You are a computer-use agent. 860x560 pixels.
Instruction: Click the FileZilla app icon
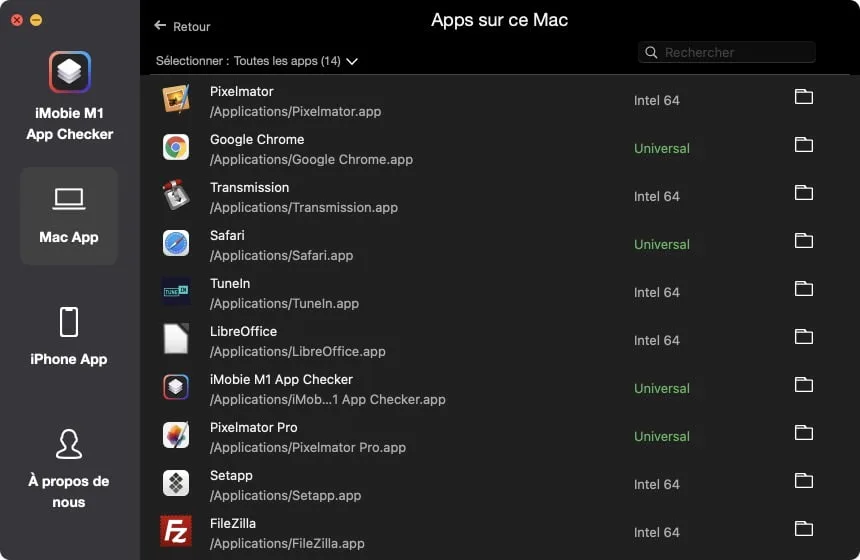[x=176, y=531]
